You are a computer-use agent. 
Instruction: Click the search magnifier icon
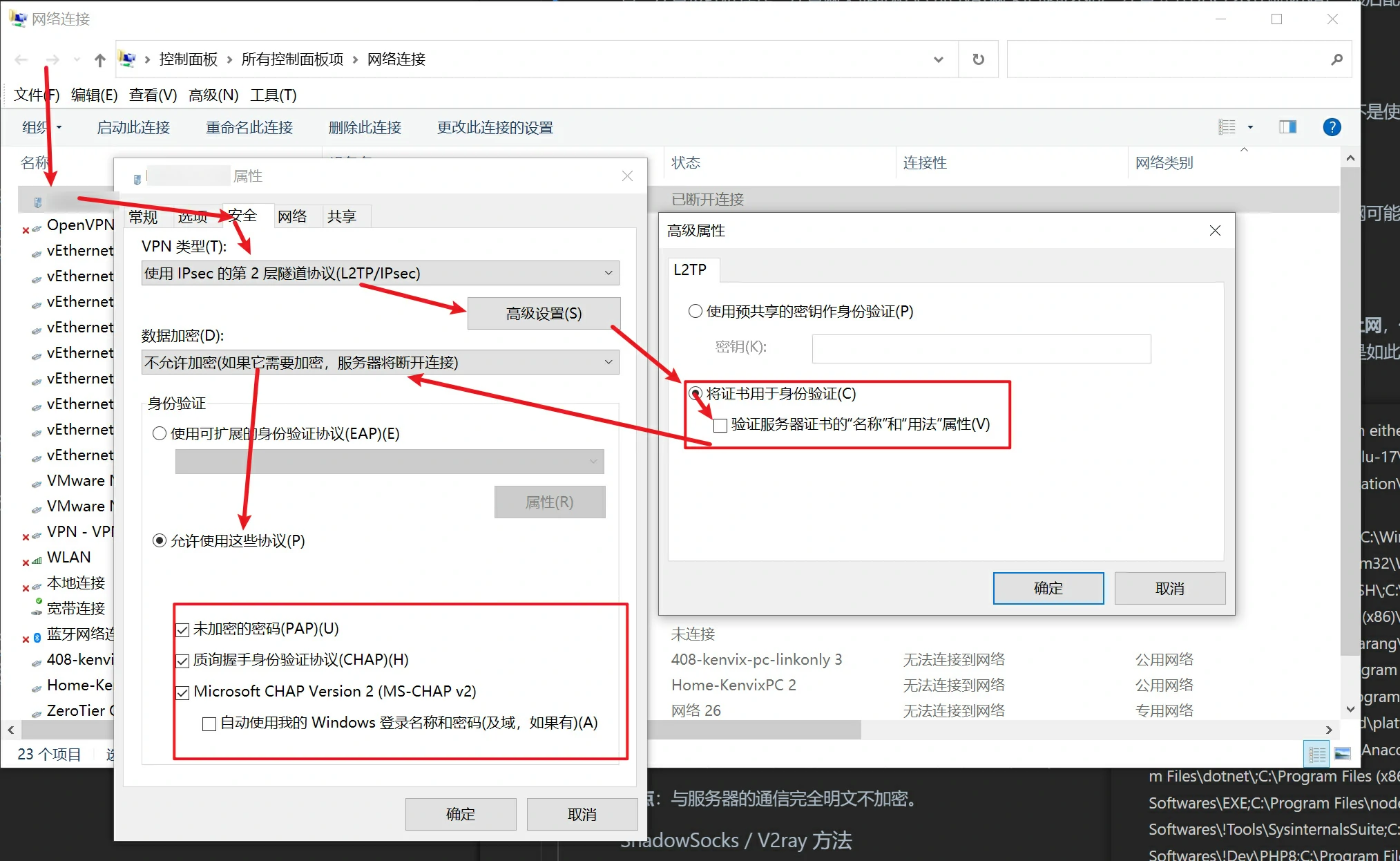point(1336,59)
